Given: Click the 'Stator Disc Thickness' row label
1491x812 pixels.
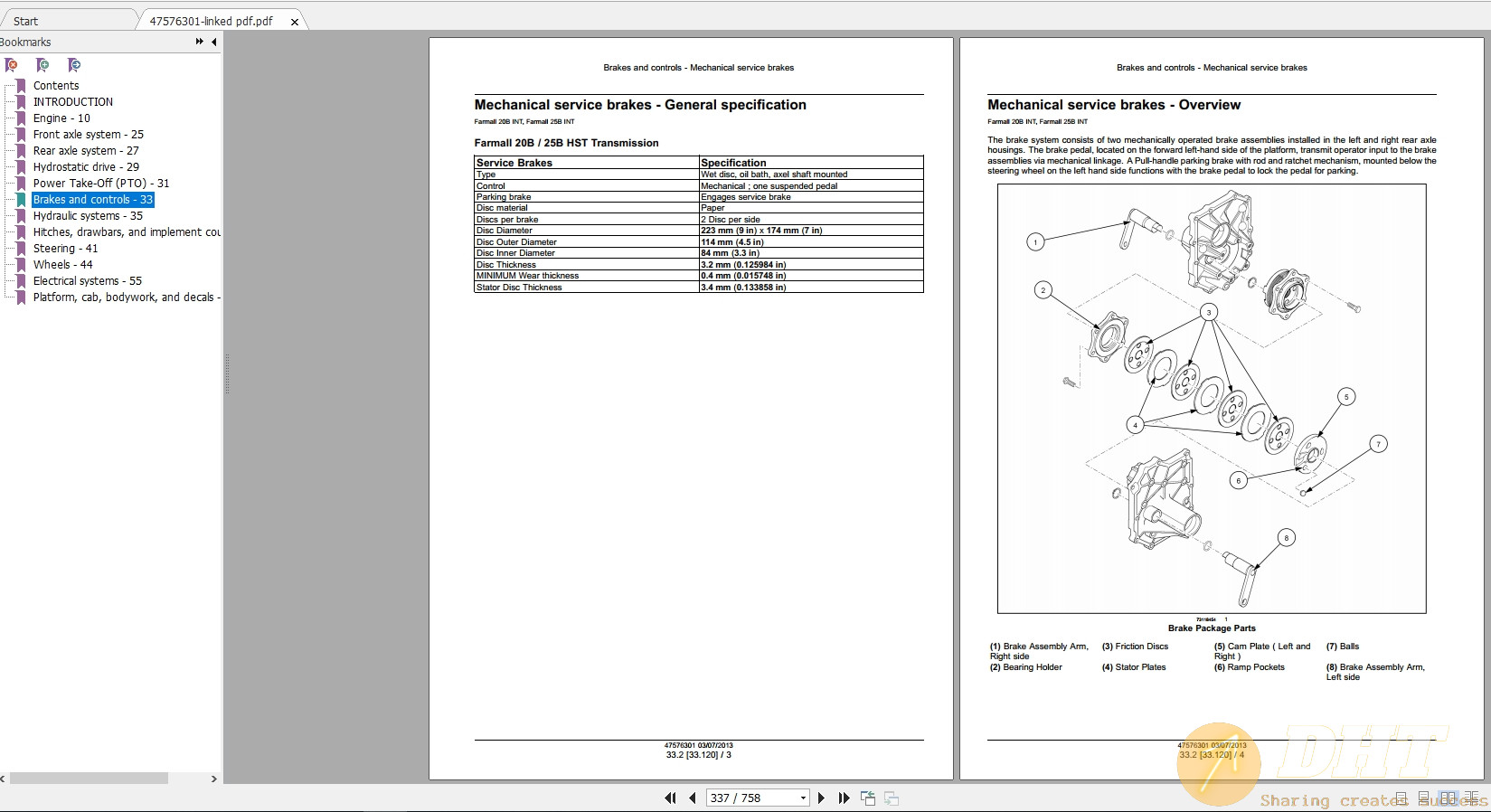Looking at the screenshot, I should tap(519, 288).
